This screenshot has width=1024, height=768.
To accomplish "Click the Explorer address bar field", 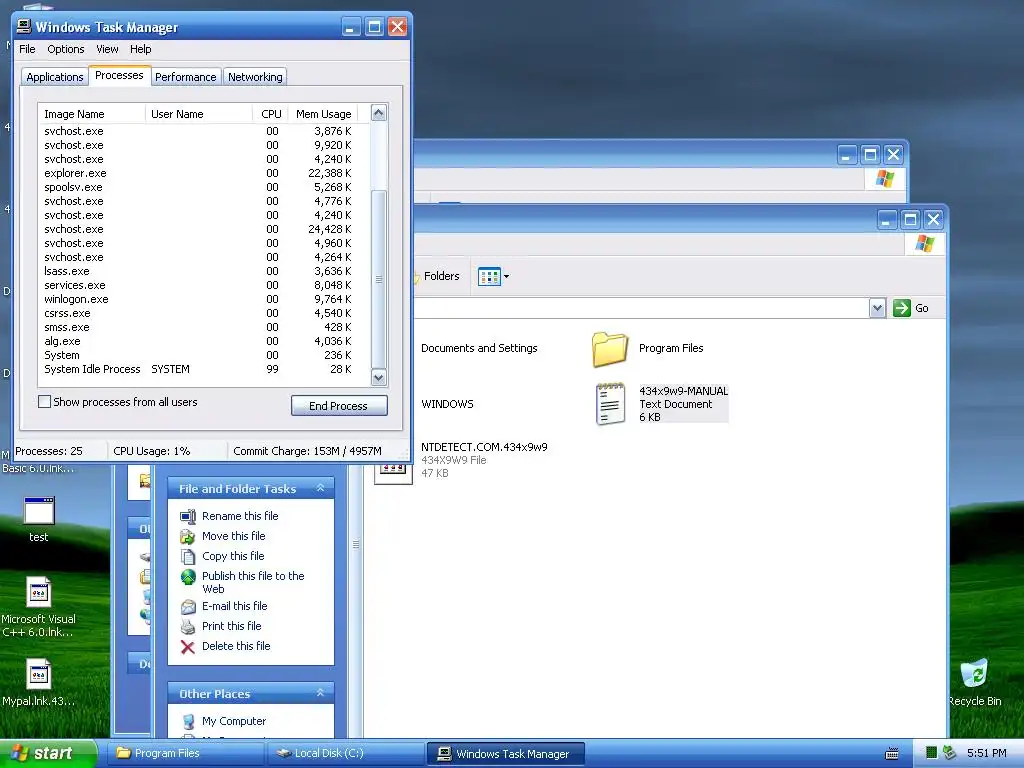I will [x=641, y=308].
